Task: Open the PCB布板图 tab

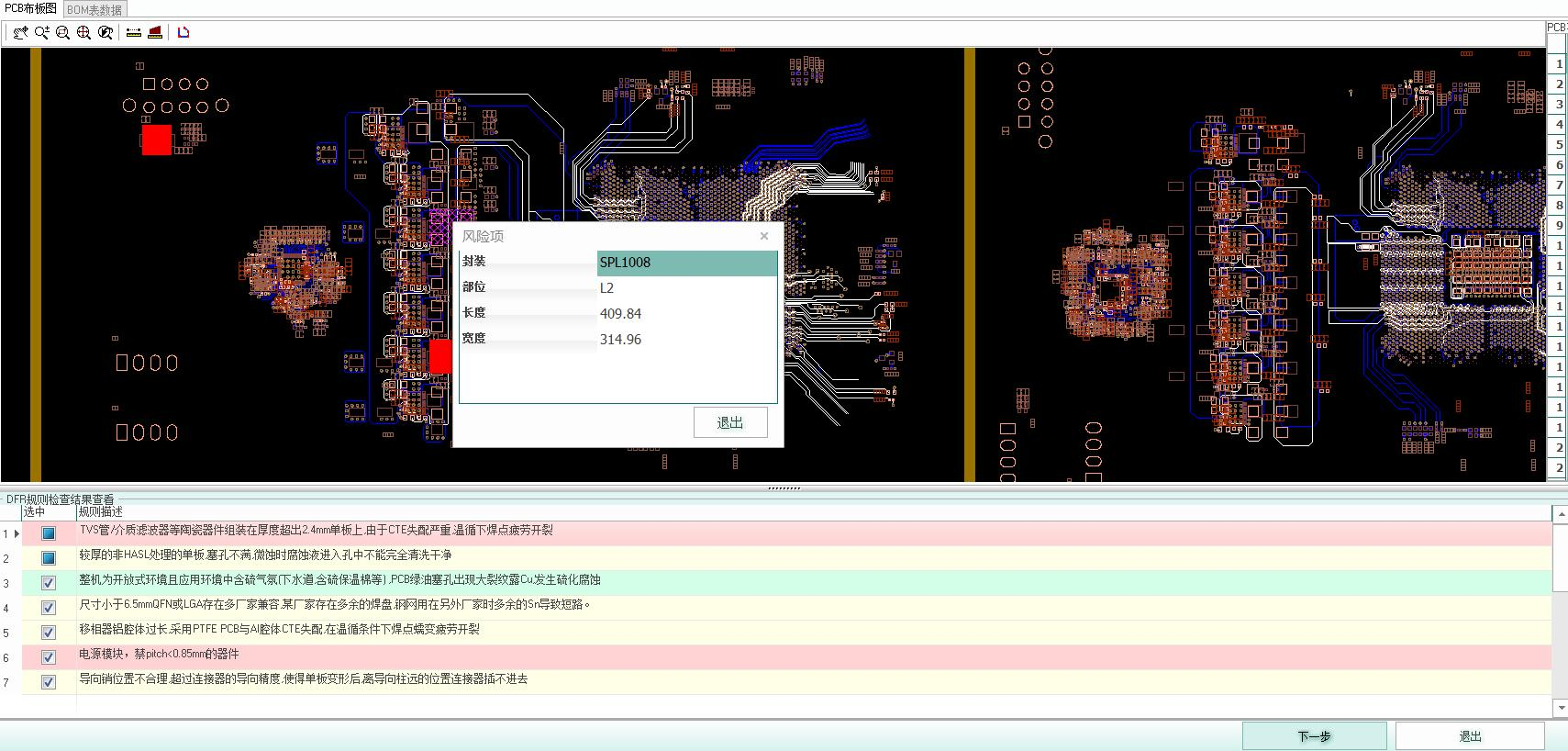Action: click(31, 8)
